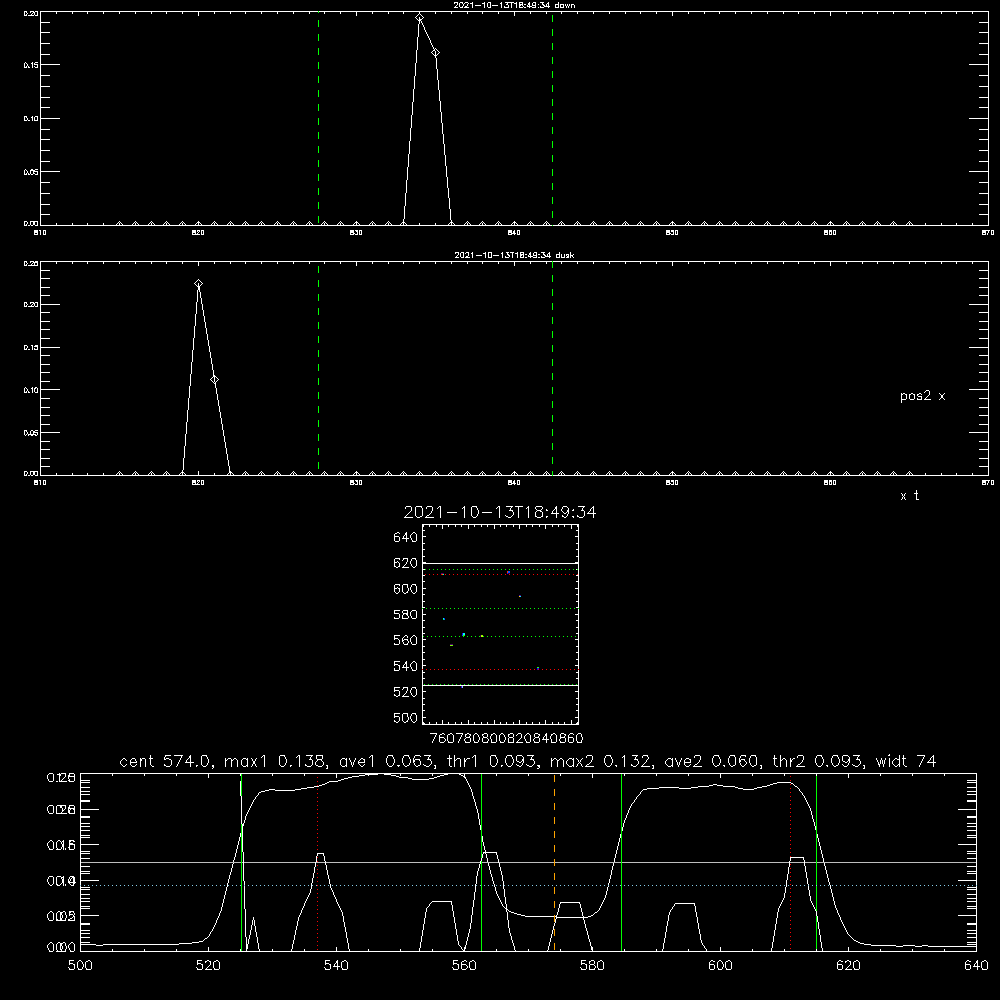Click the x-axis label 640 on the bottom plot
1000x1000 pixels.
click(x=976, y=966)
